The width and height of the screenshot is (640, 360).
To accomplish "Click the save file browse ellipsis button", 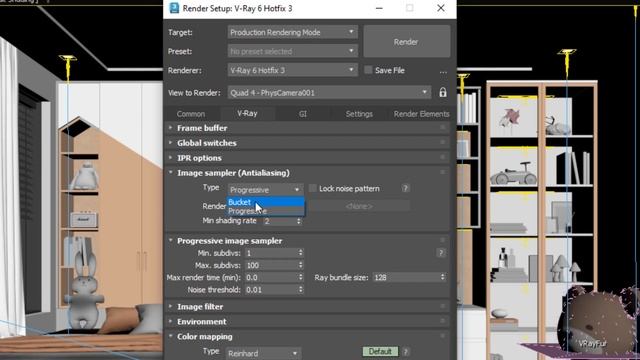I will (443, 71).
